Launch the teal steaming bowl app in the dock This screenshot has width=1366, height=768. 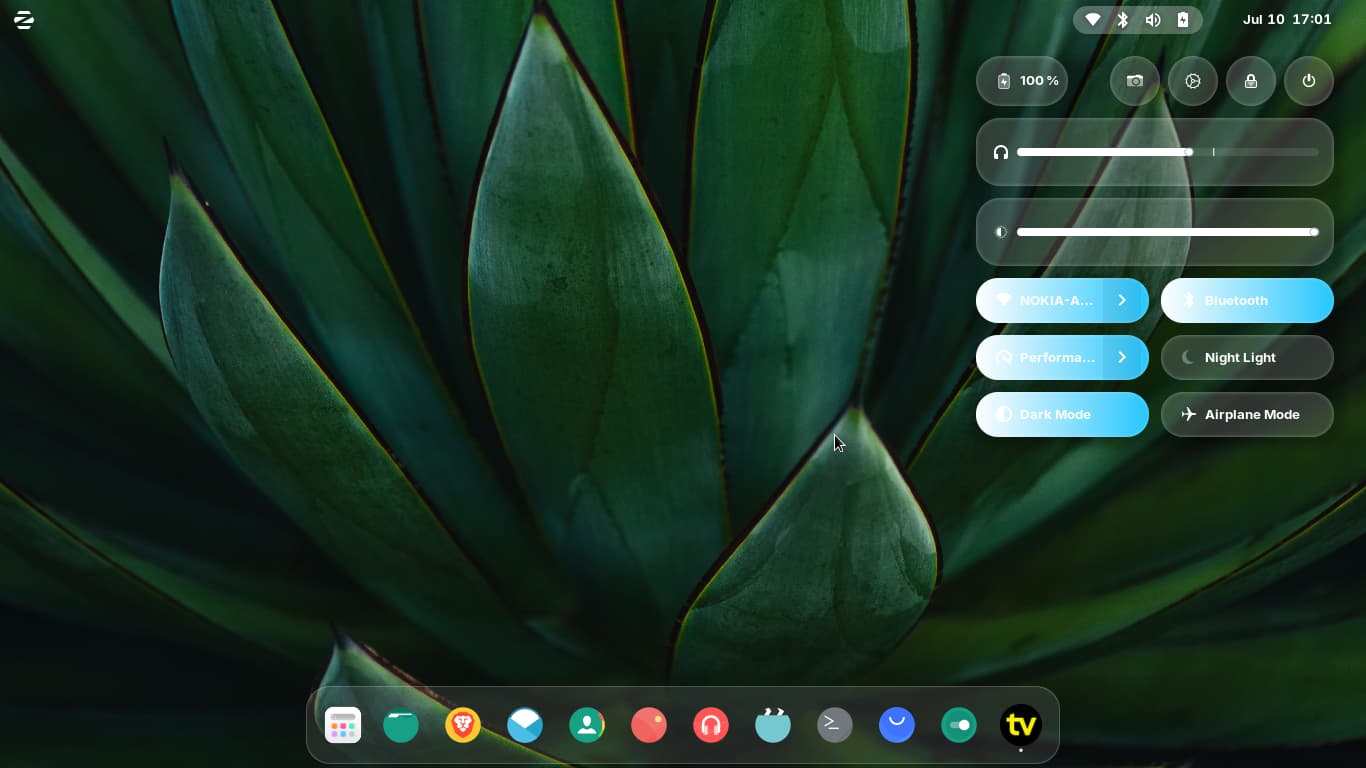(773, 725)
